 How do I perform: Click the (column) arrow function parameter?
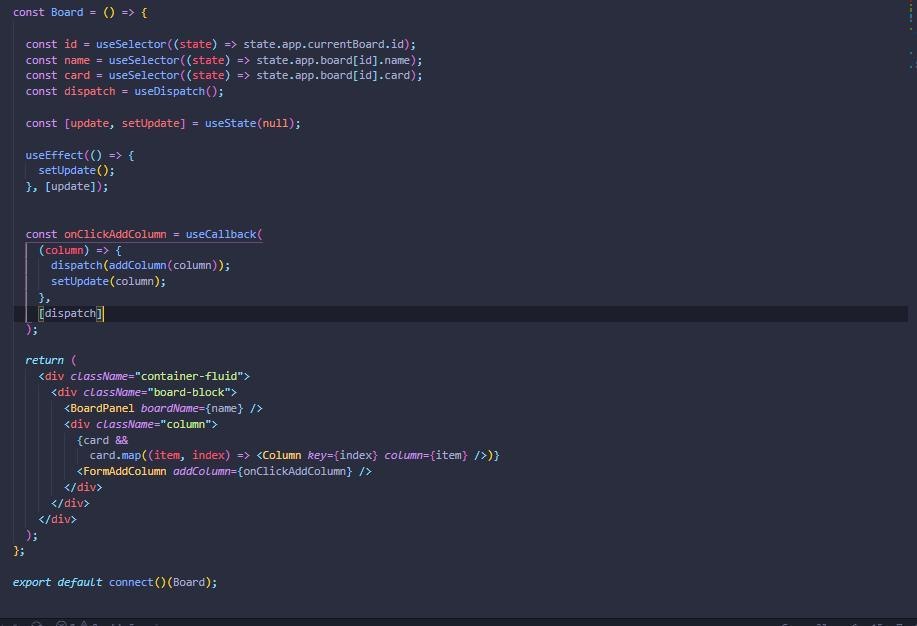pyautogui.click(x=64, y=250)
